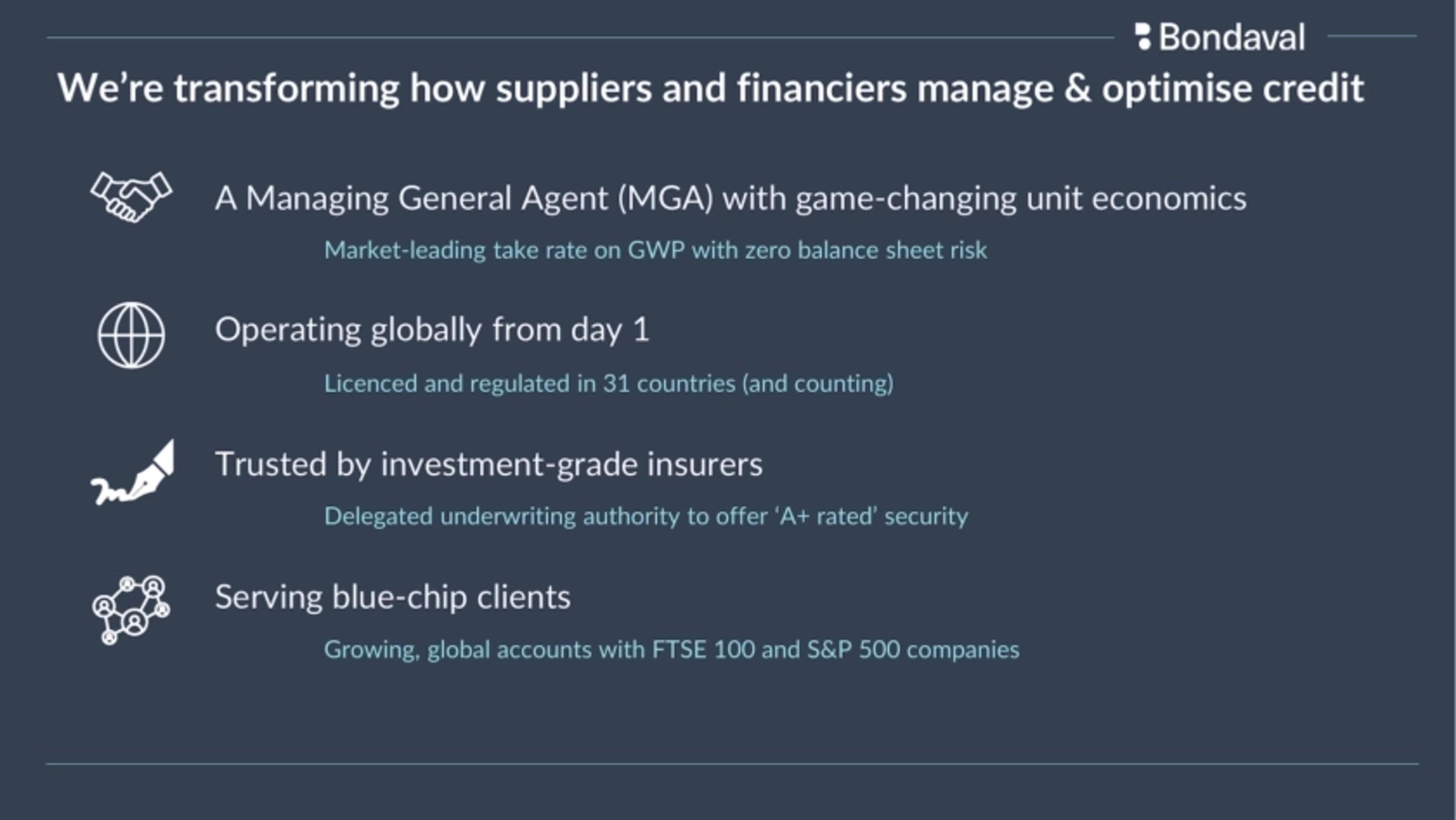Click the 'Licenced and regulated in 31 countries' line
1456x820 pixels.
[x=608, y=384]
